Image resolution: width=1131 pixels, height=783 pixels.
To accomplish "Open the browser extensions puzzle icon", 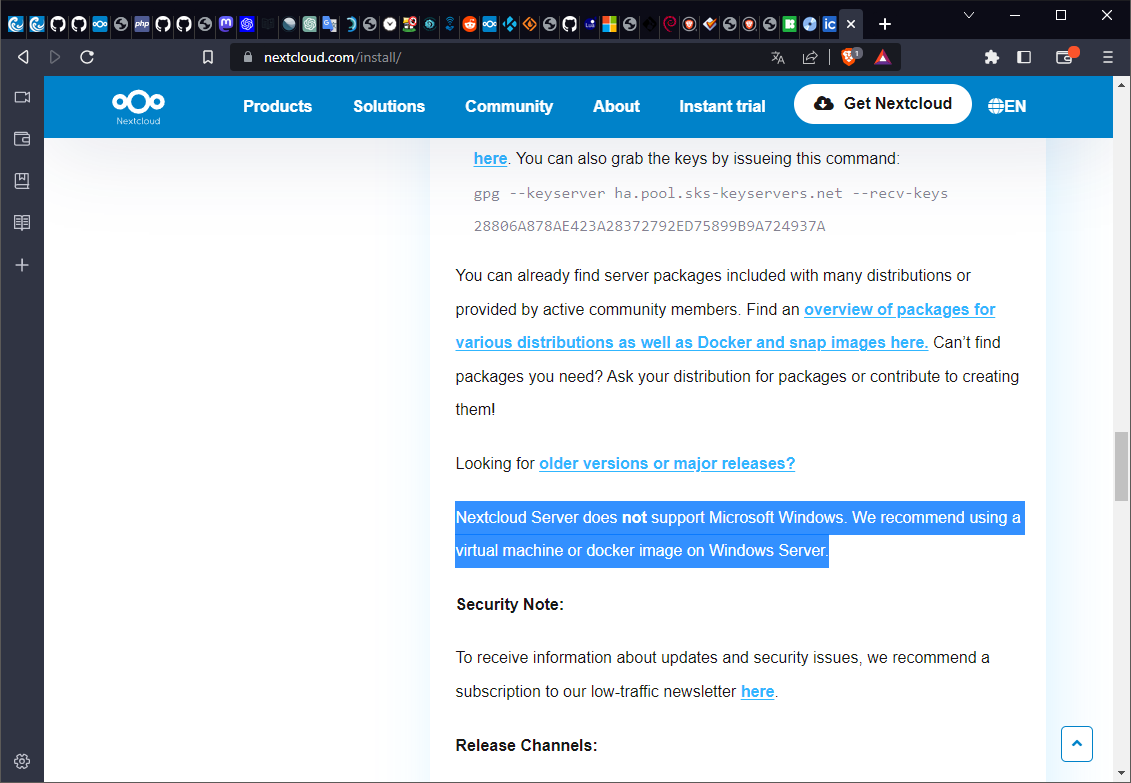I will coord(992,57).
